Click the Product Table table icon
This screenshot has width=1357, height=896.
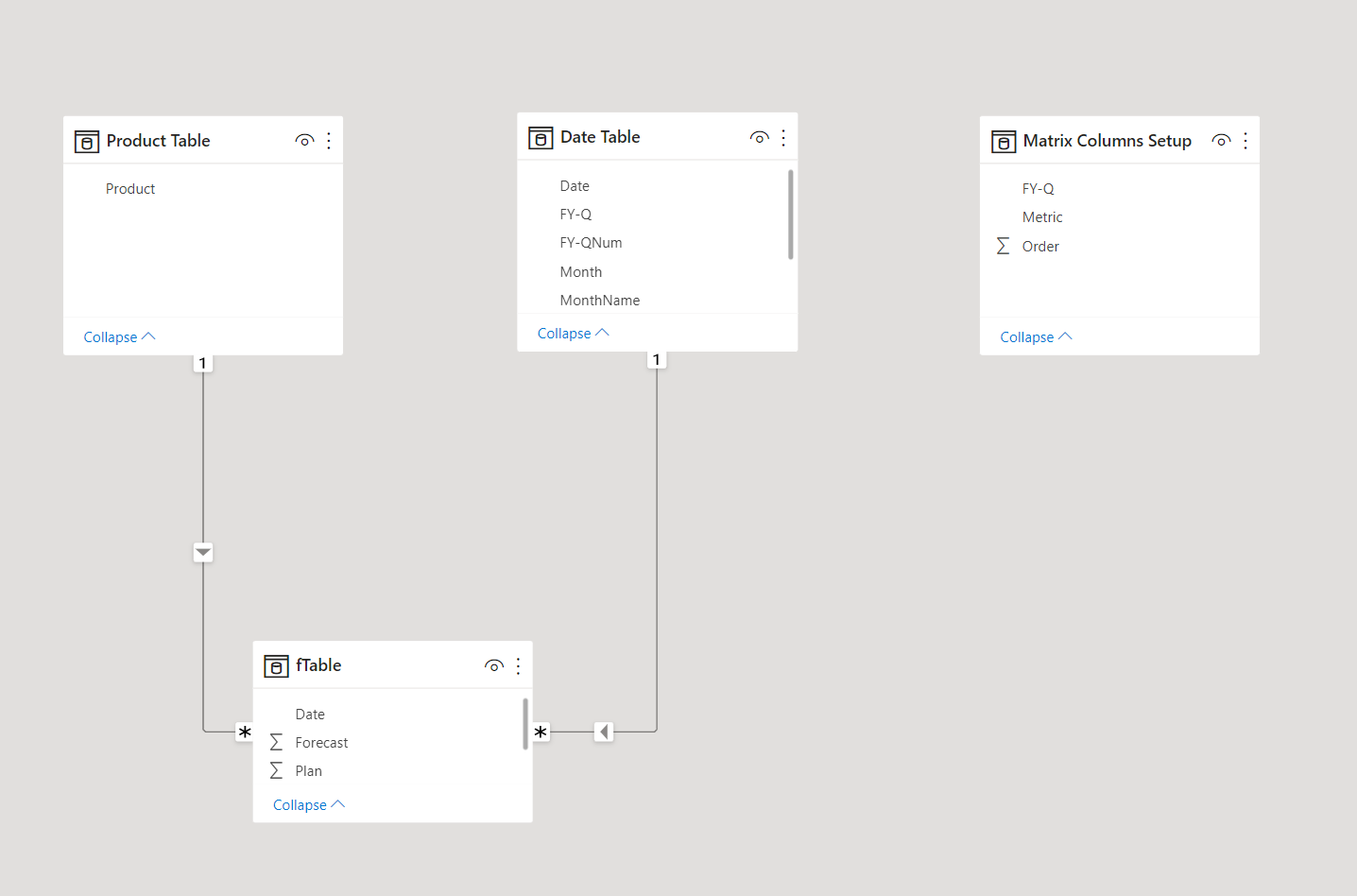87,142
